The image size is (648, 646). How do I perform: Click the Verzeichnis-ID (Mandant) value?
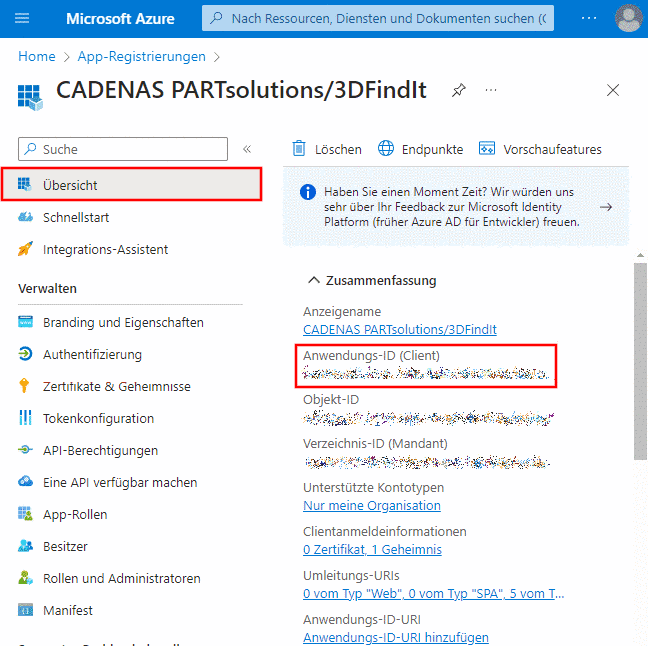[x=426, y=462]
